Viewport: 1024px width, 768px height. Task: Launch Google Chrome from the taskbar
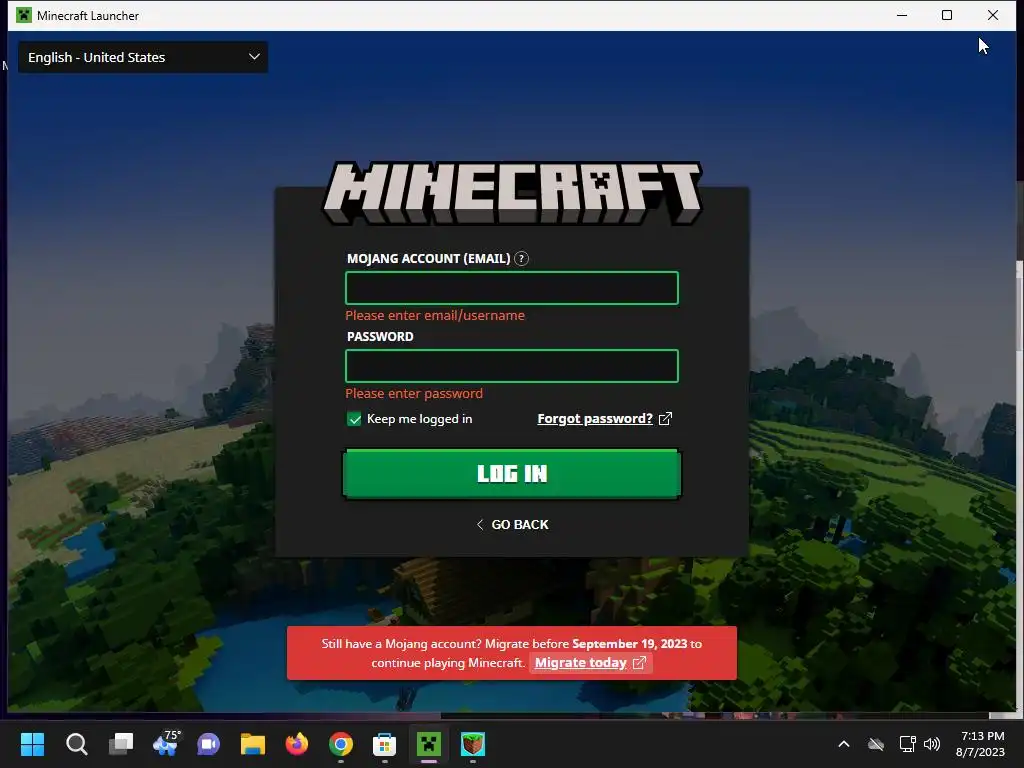(341, 744)
